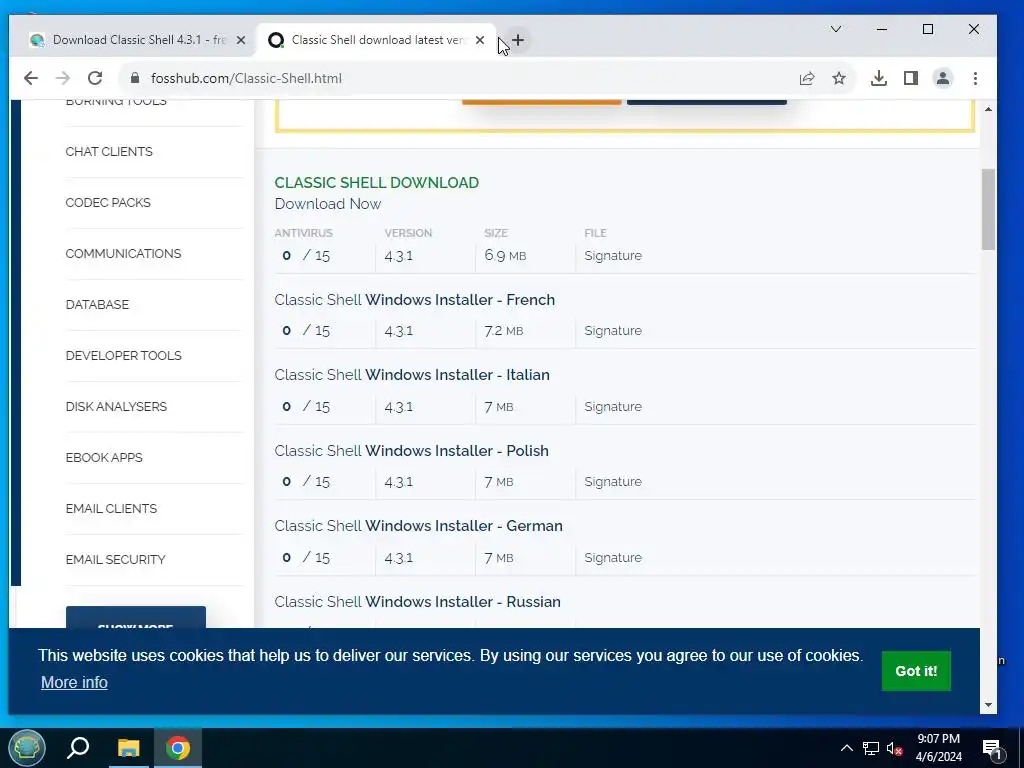The image size is (1024, 768).
Task: Click the forward navigation arrow
Action: click(x=63, y=78)
